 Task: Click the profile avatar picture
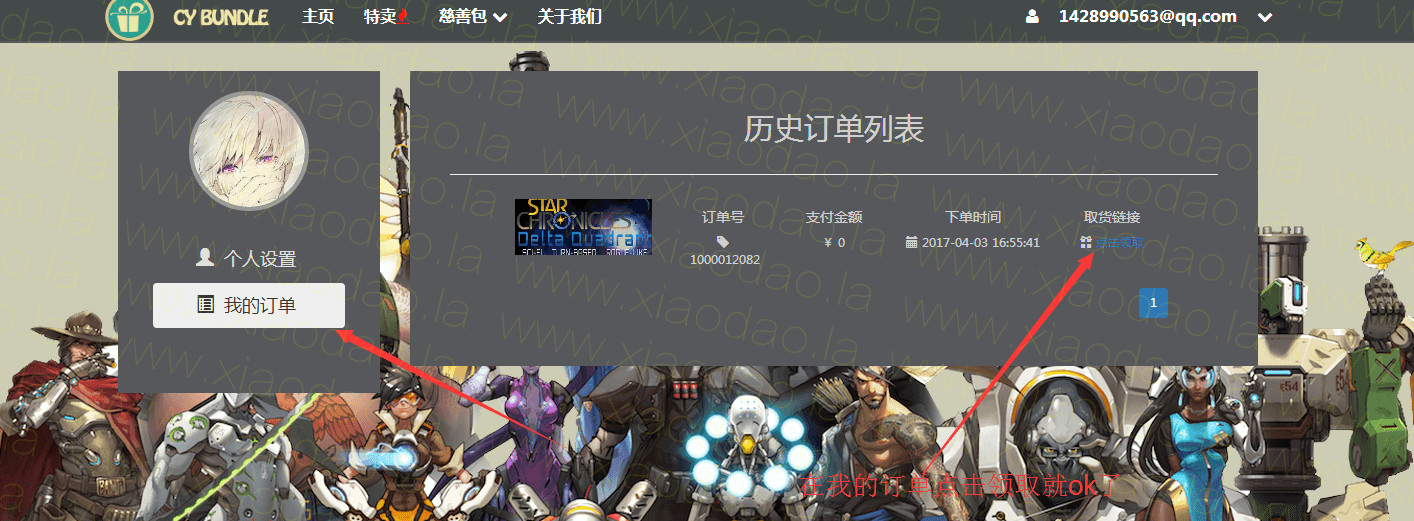coord(249,150)
